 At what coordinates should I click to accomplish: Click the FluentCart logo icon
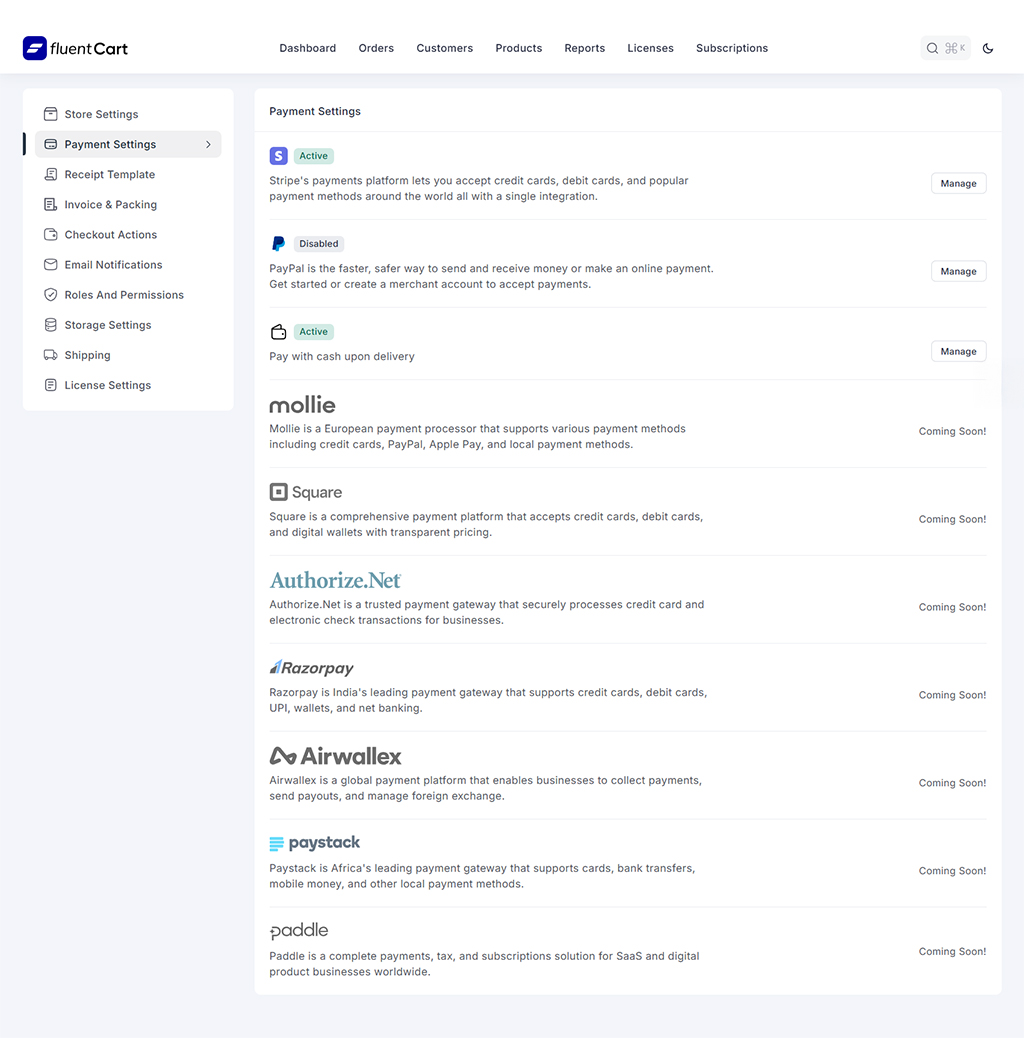(34, 48)
